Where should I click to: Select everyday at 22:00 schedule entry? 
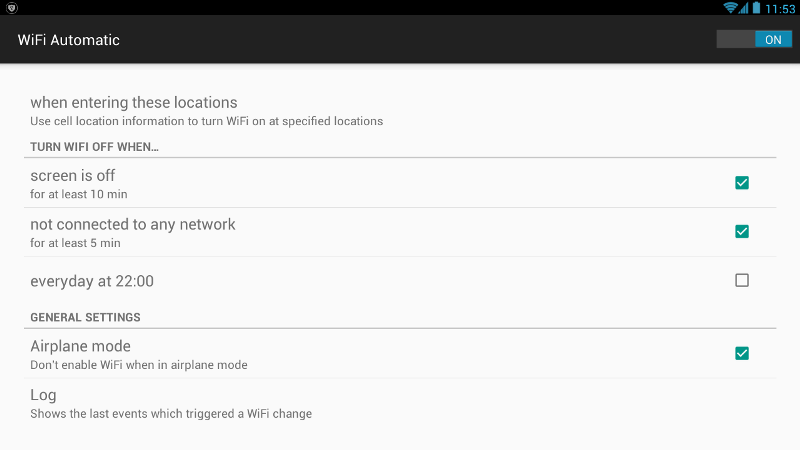click(400, 281)
